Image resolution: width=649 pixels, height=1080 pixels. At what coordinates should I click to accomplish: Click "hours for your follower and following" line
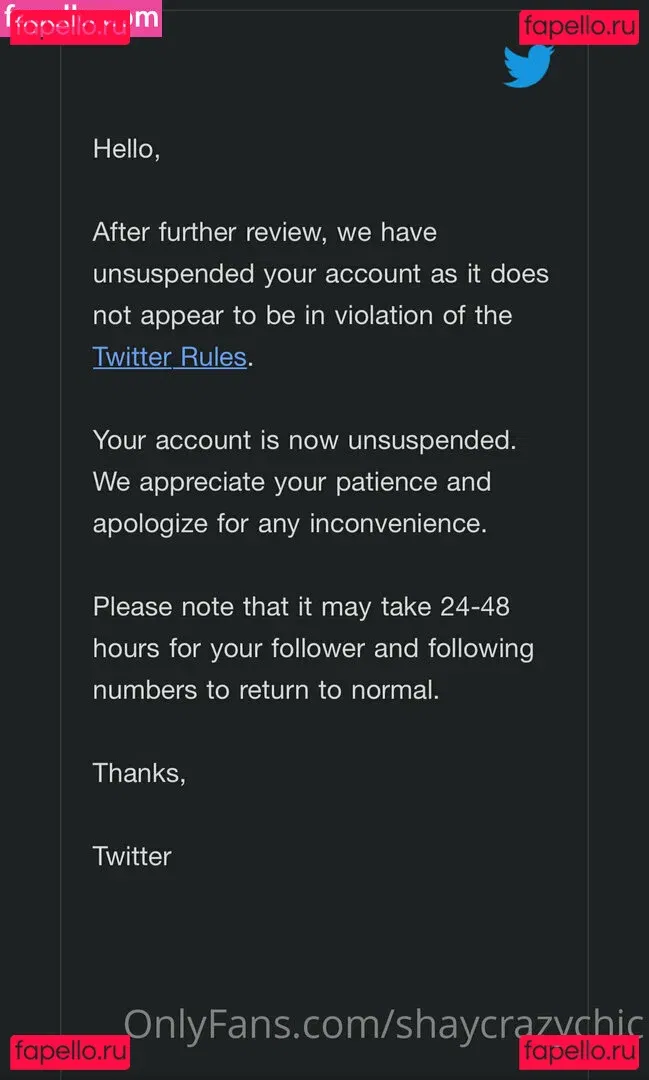313,648
